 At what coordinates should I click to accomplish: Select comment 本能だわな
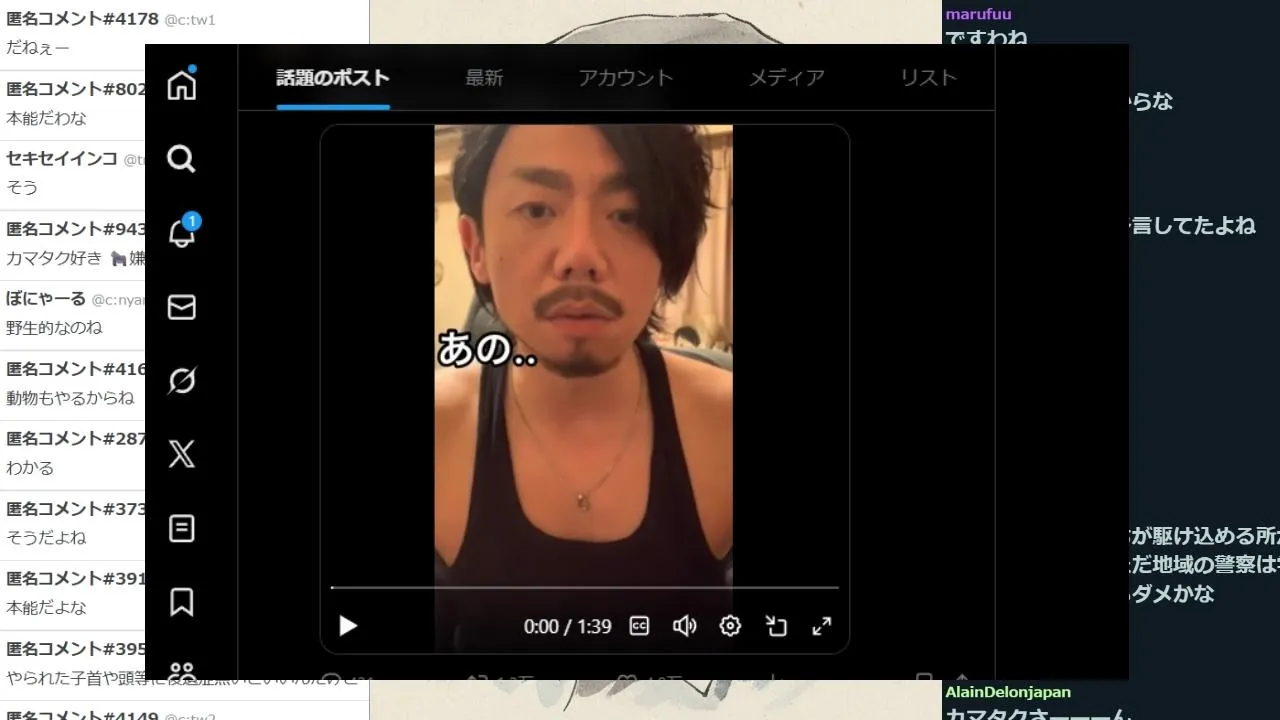click(x=47, y=118)
